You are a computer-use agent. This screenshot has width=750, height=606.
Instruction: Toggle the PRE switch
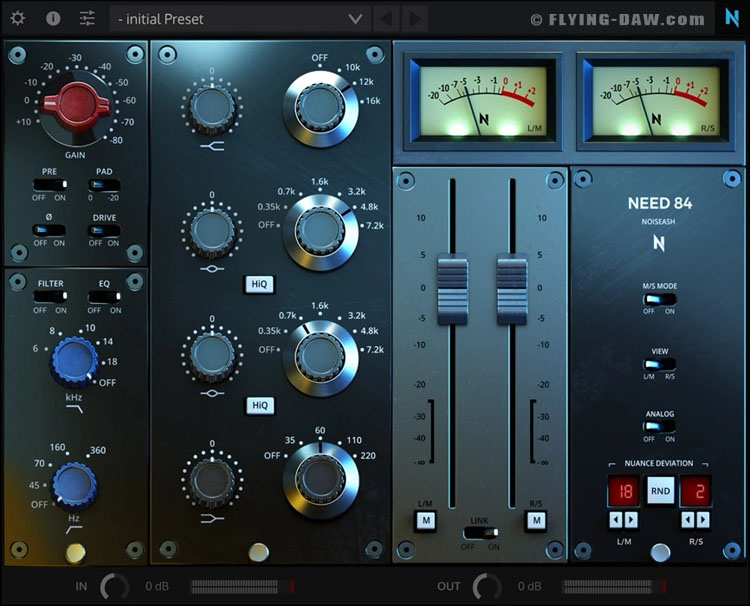[x=50, y=185]
